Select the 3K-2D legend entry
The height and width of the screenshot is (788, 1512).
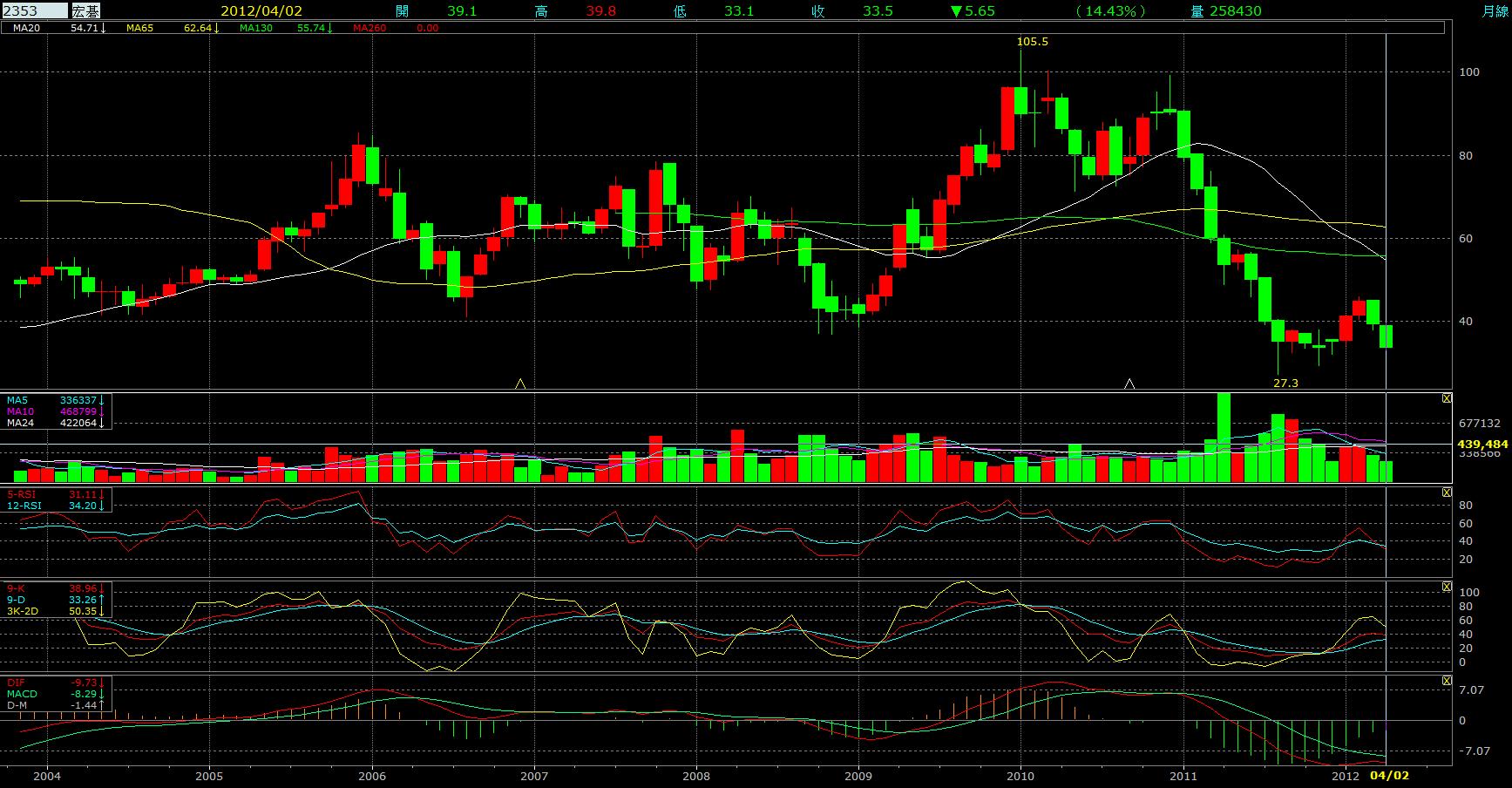22,611
